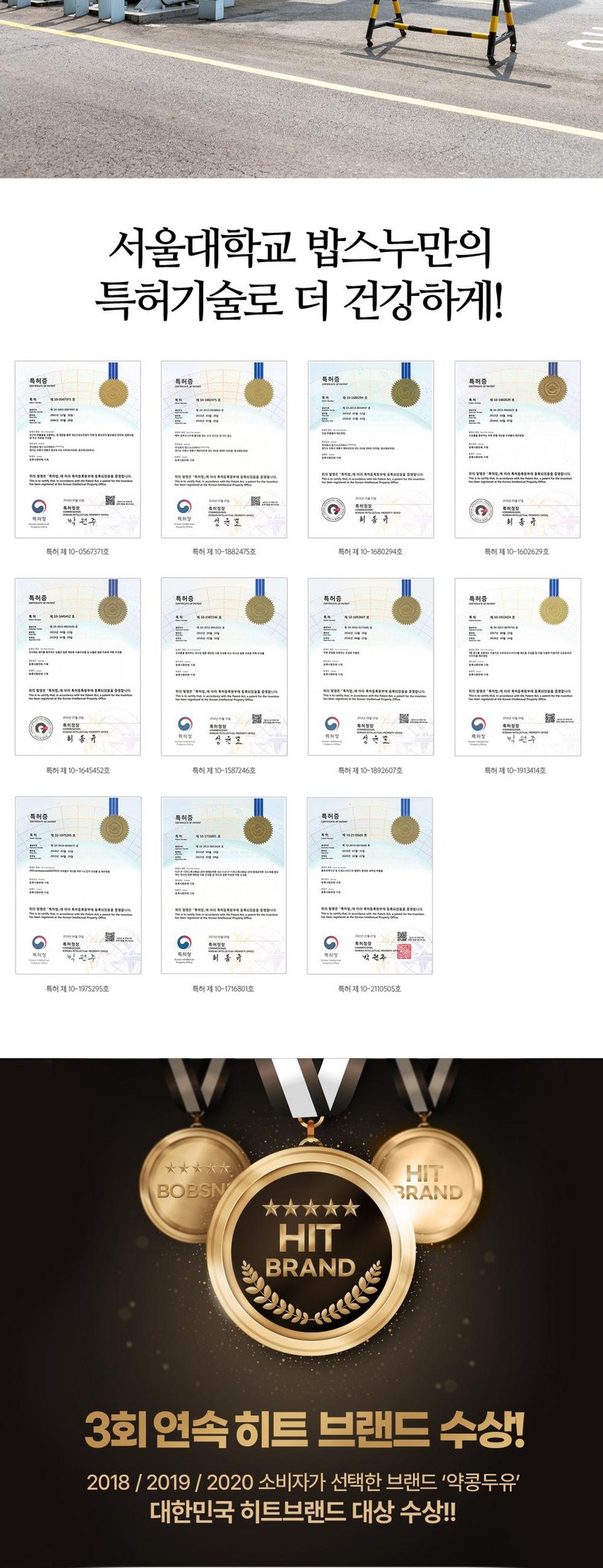
Task: Click the '서울대학교 밥스누만의' headline text
Action: pos(300,247)
